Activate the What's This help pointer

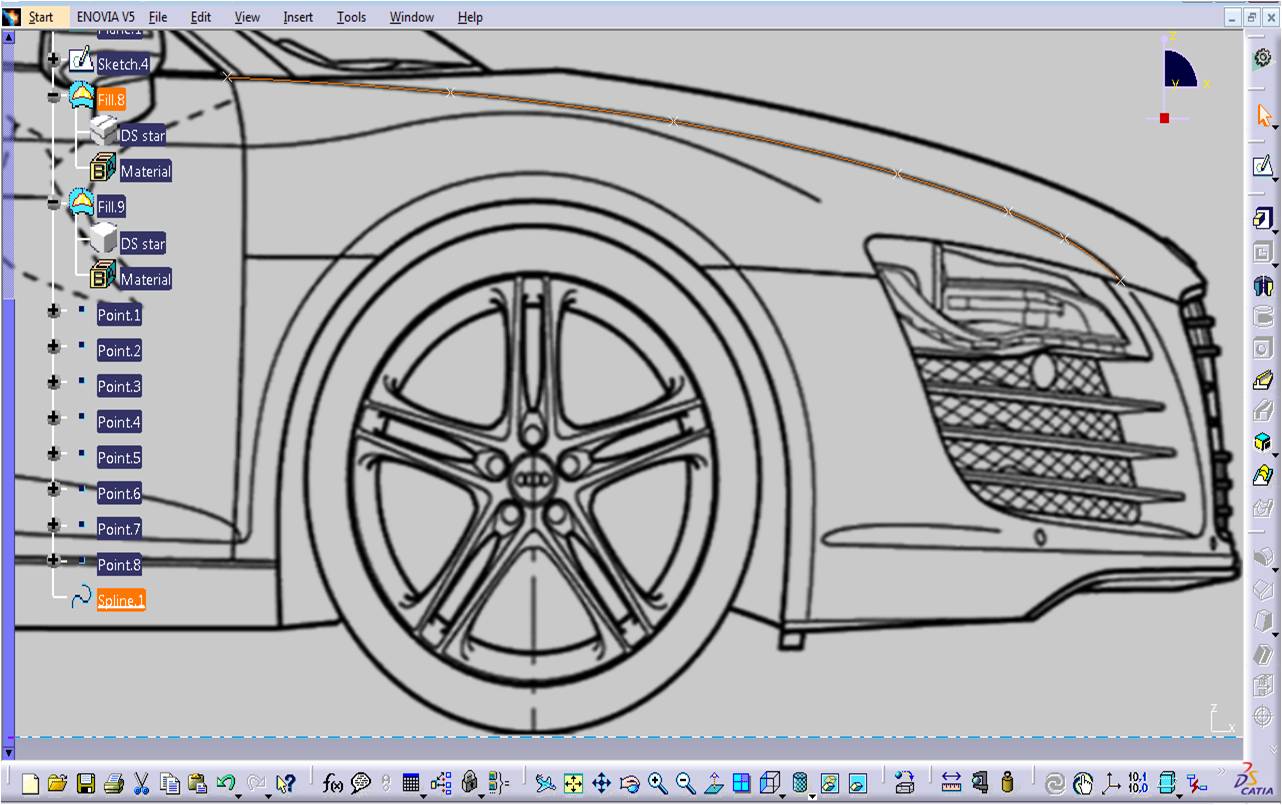pos(286,783)
